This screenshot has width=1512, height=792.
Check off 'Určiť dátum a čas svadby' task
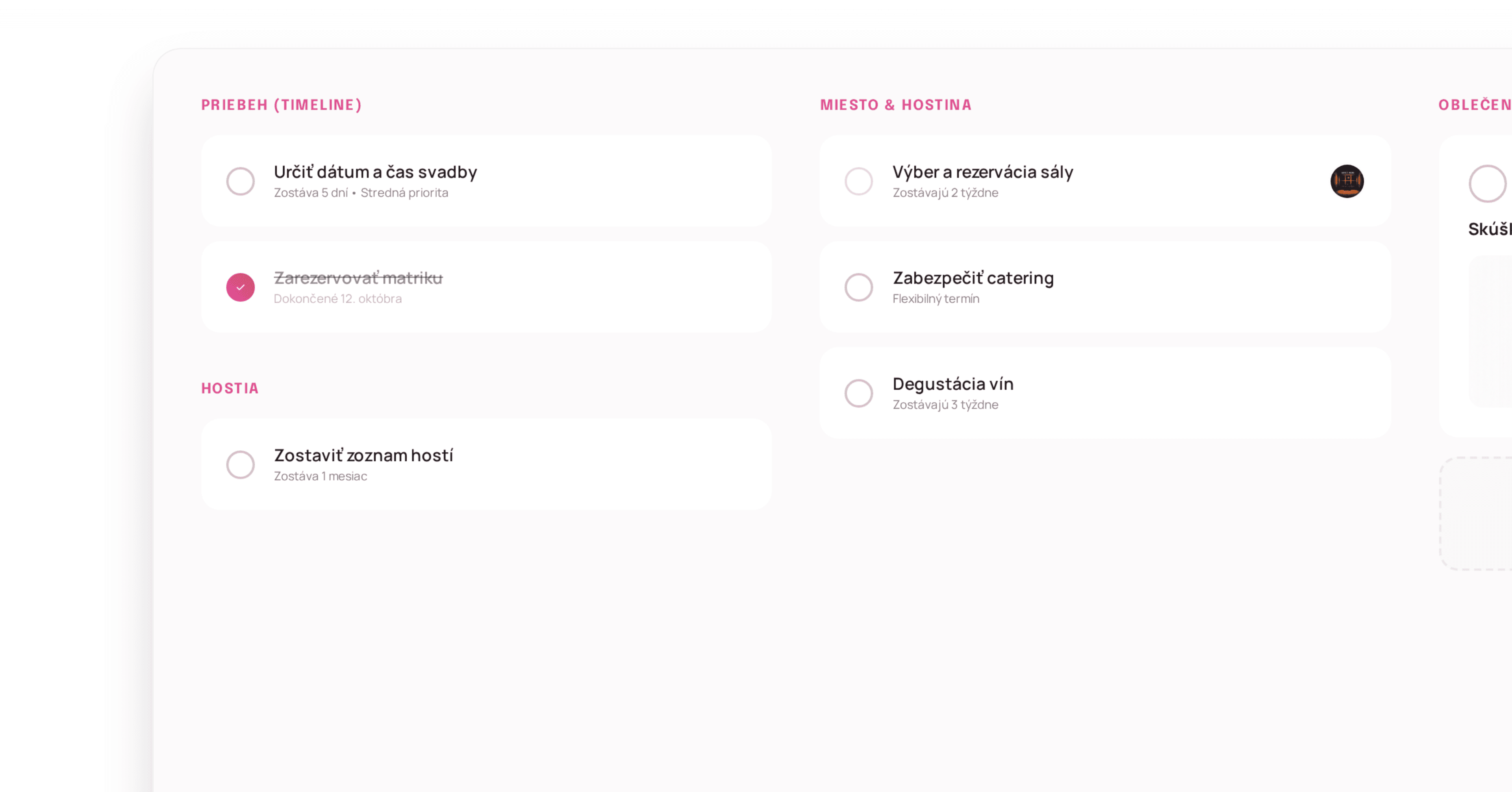(x=241, y=181)
